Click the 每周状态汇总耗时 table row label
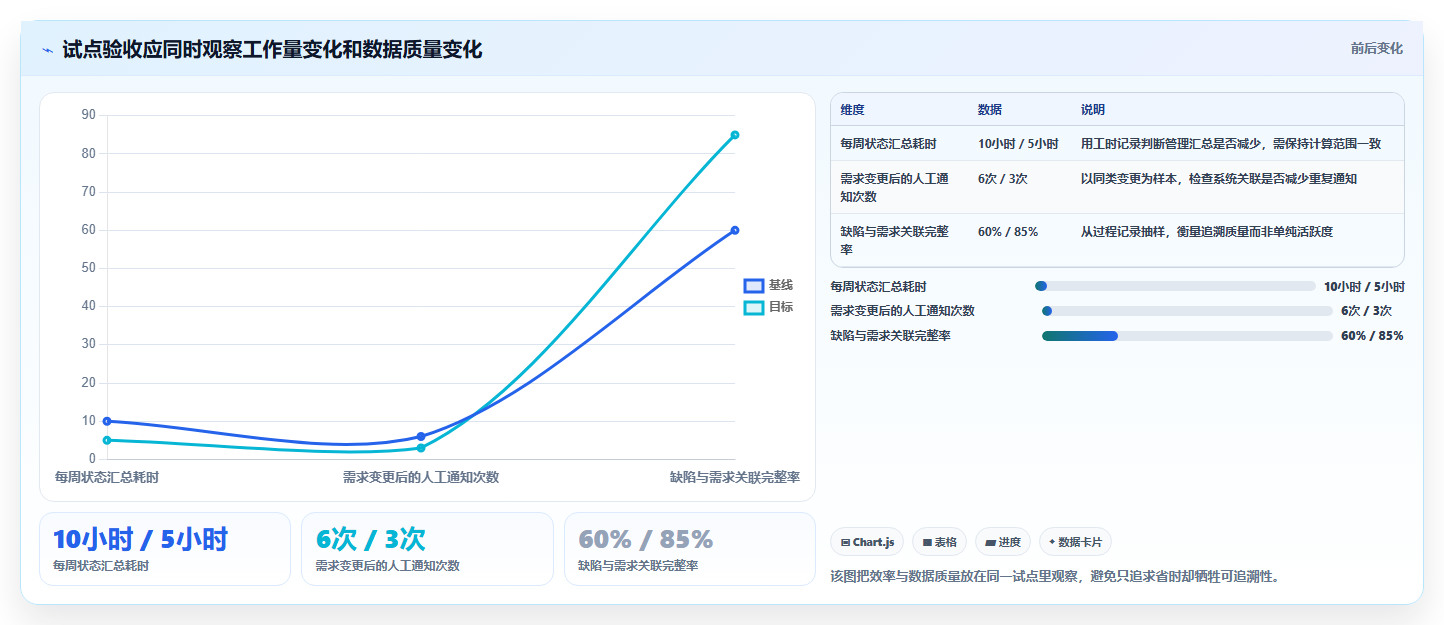Screen dimensions: 1444x625 click(x=888, y=144)
